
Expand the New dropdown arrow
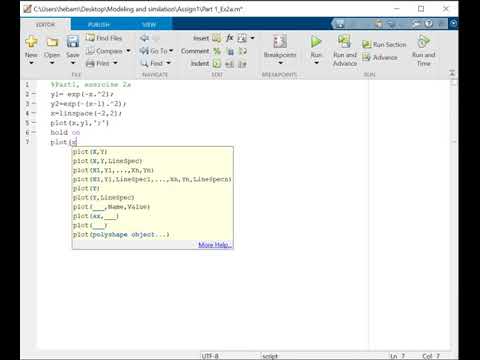(x=31, y=63)
